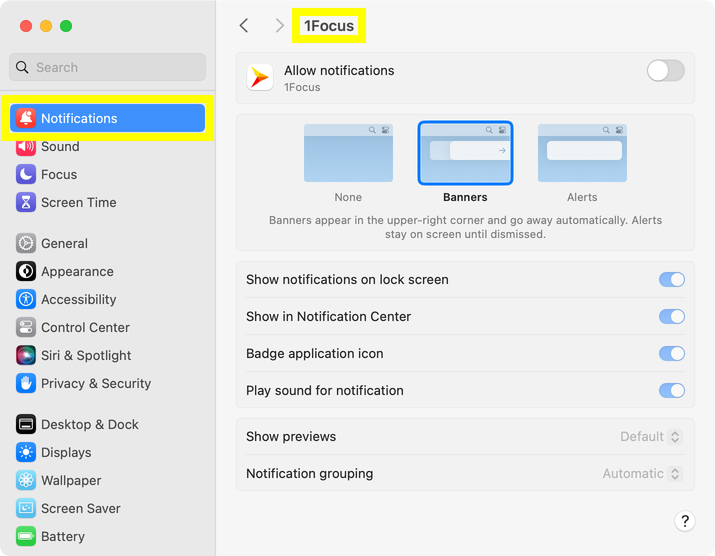Click the Allow notifications label
The image size is (715, 556).
pos(339,70)
